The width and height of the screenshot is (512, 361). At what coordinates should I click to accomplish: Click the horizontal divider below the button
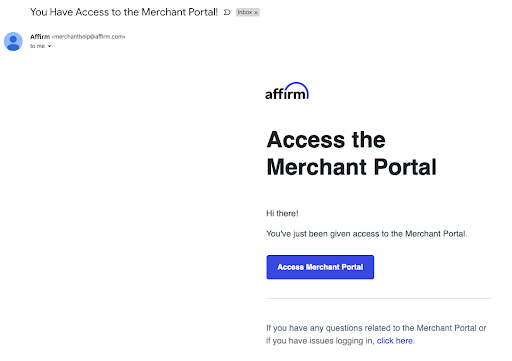point(378,299)
